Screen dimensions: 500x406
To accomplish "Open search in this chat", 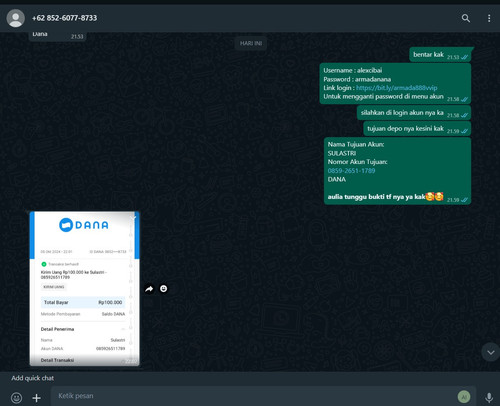I will click(466, 18).
